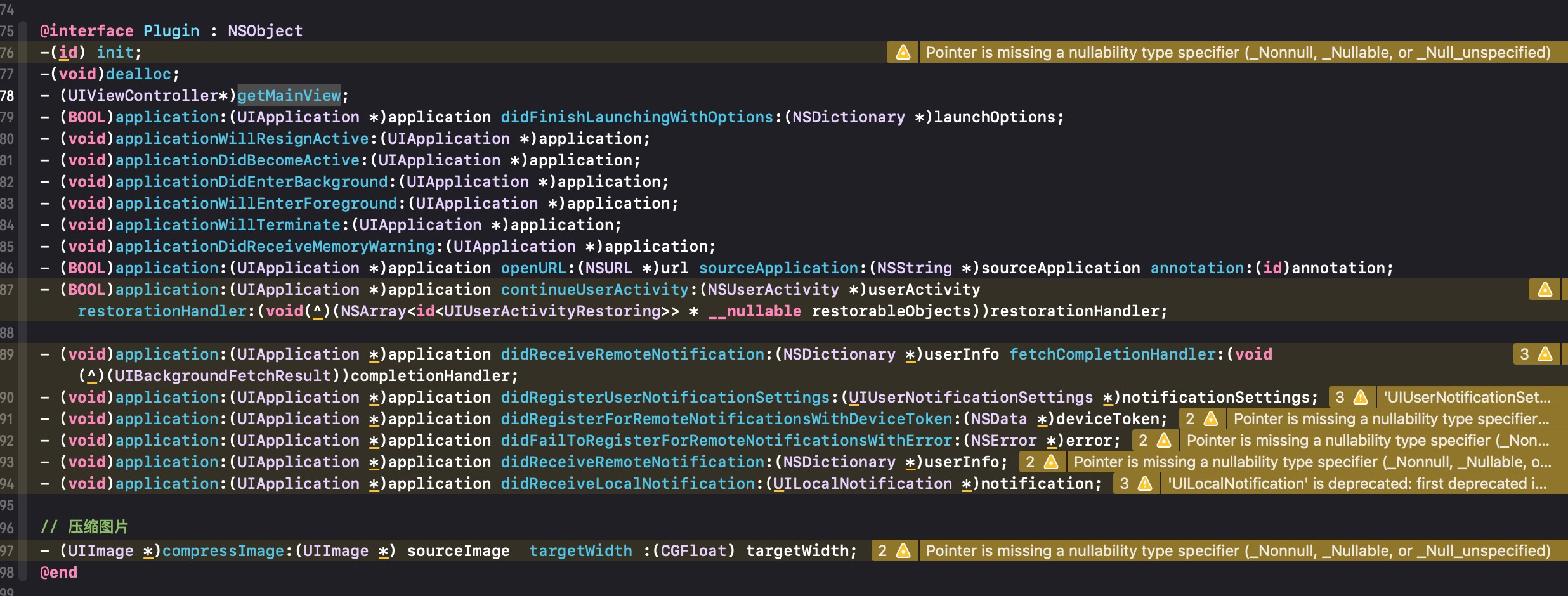The image size is (1568, 596).
Task: Open the nullability warning message on the init line
Action: coord(1238,53)
